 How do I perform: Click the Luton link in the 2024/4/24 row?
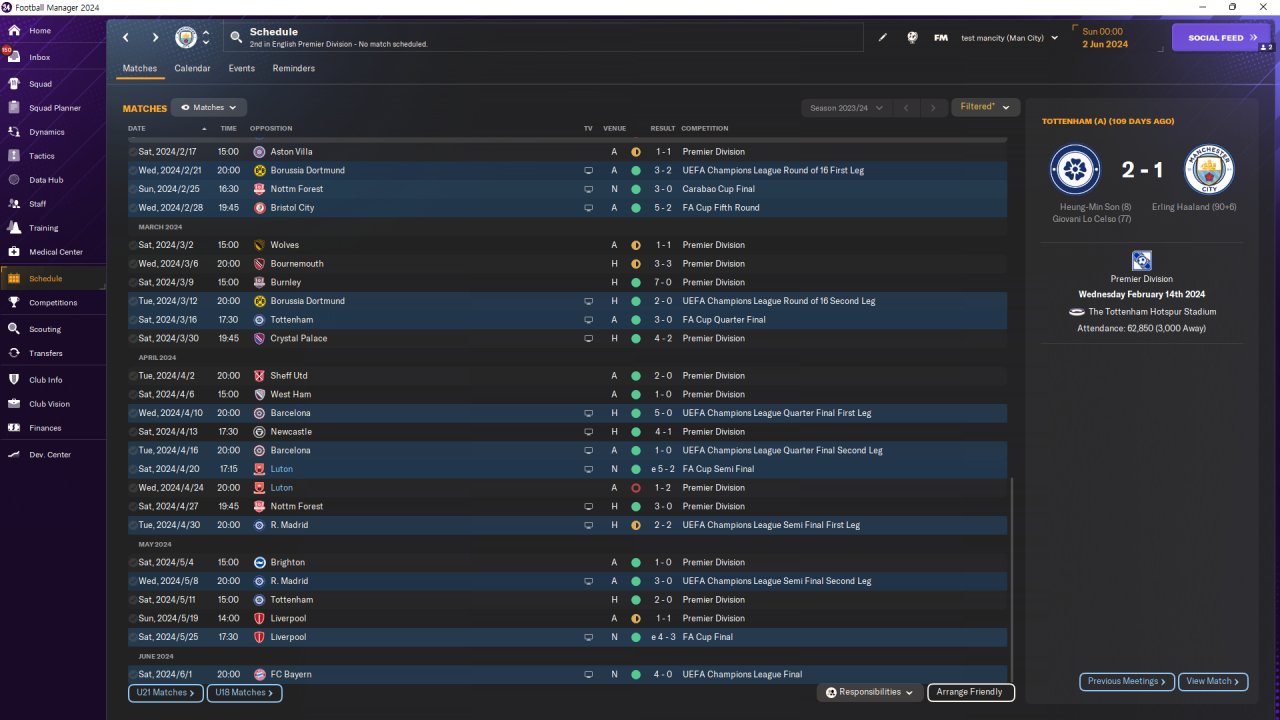[x=282, y=488]
